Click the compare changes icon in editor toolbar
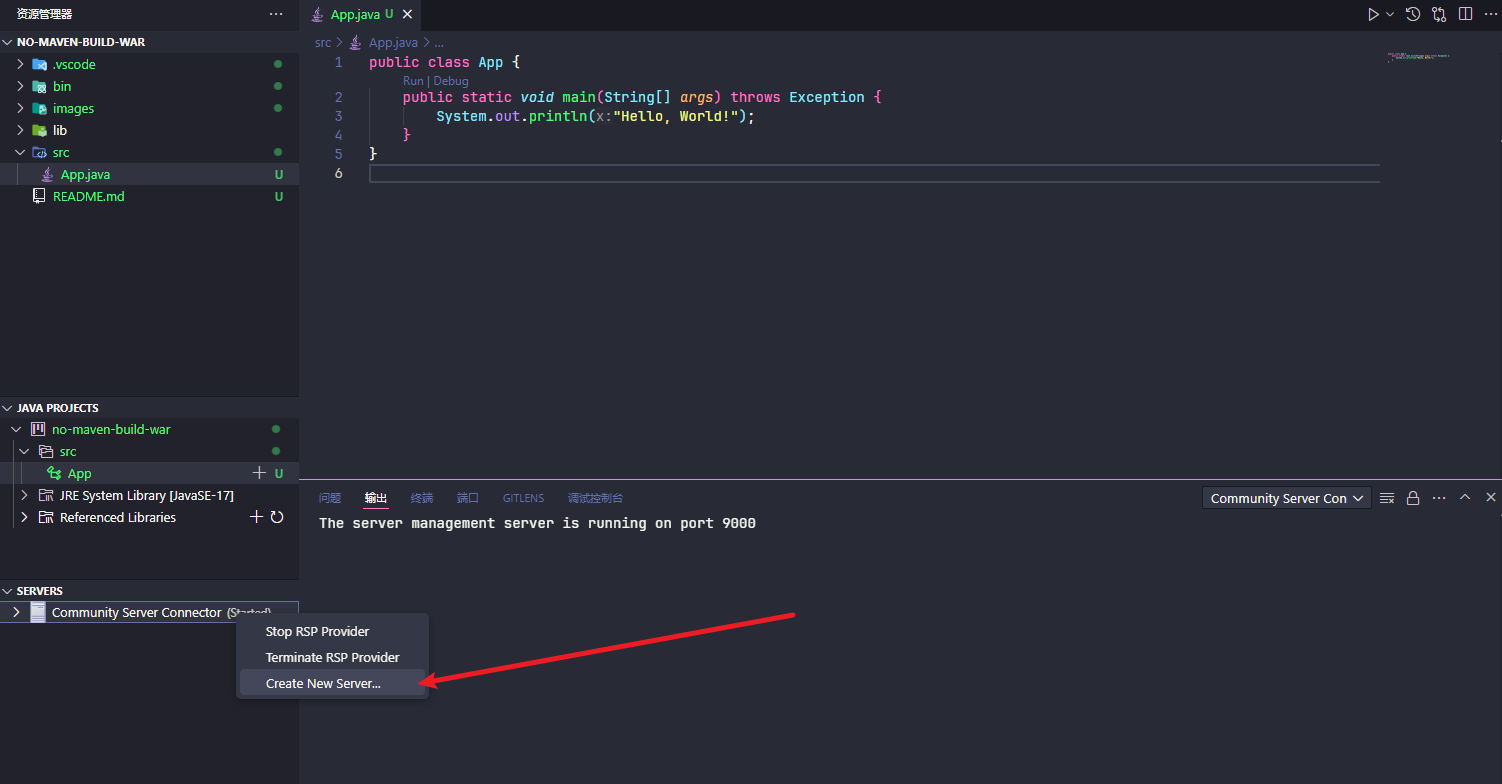Image resolution: width=1502 pixels, height=784 pixels. (x=1439, y=14)
